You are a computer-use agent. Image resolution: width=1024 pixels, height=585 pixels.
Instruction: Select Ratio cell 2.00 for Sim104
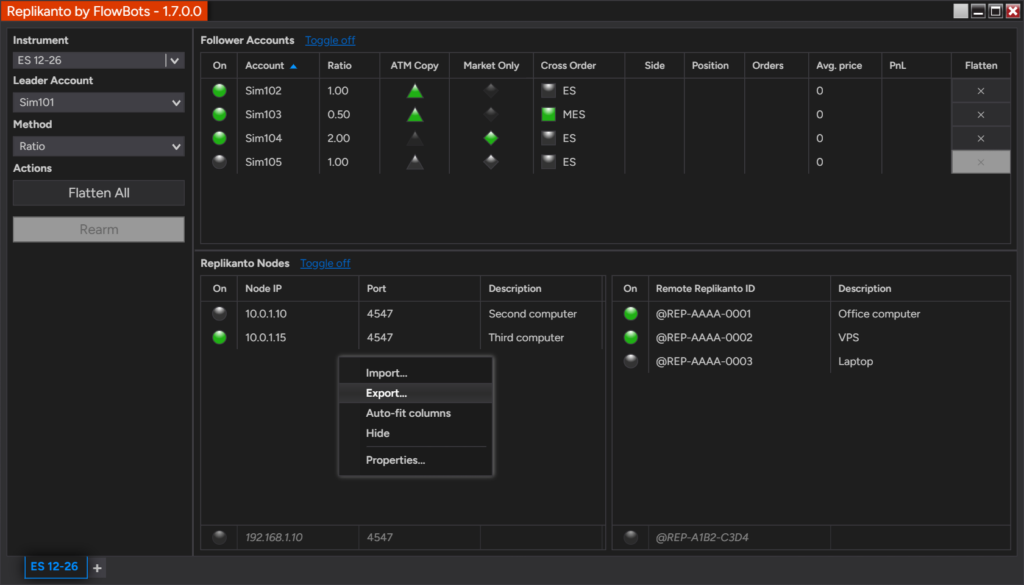(x=349, y=138)
